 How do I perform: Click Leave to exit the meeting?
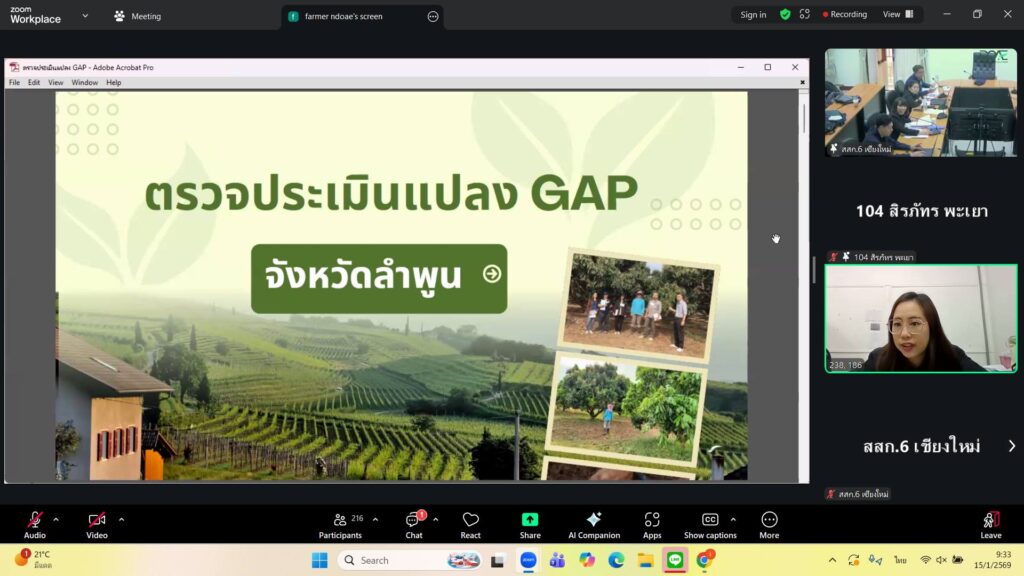coord(991,524)
